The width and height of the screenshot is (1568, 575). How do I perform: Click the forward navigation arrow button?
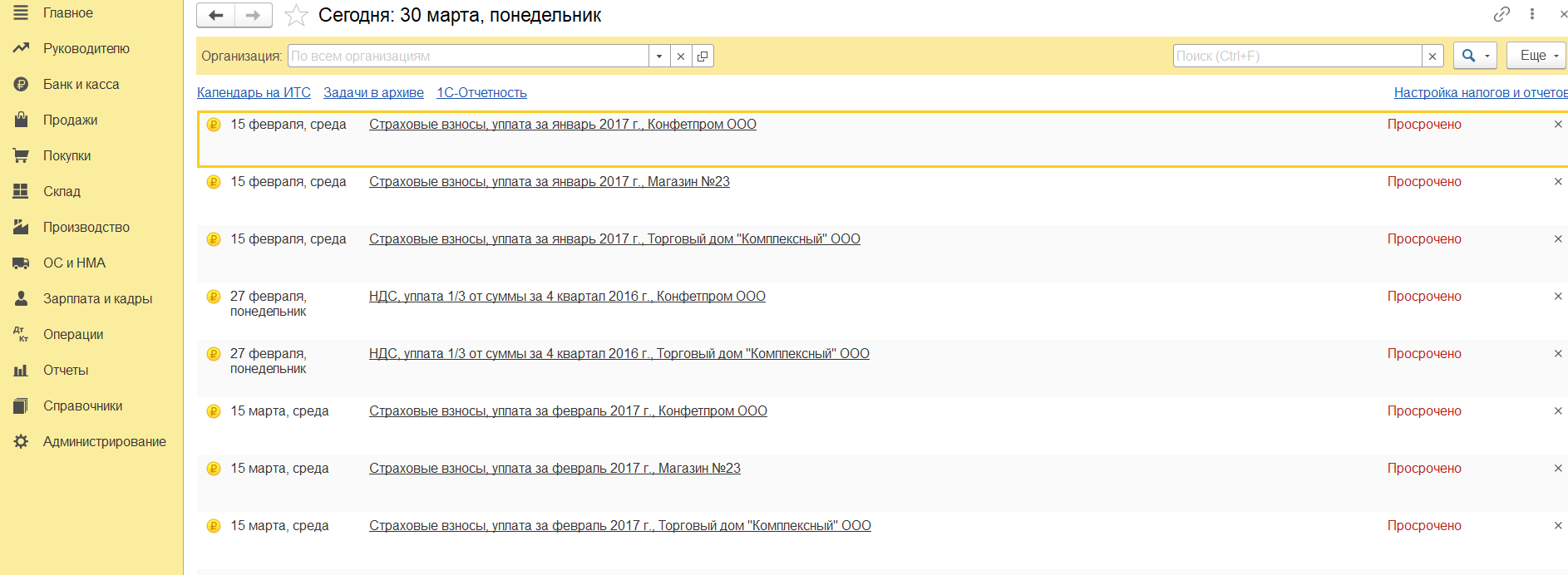[254, 15]
